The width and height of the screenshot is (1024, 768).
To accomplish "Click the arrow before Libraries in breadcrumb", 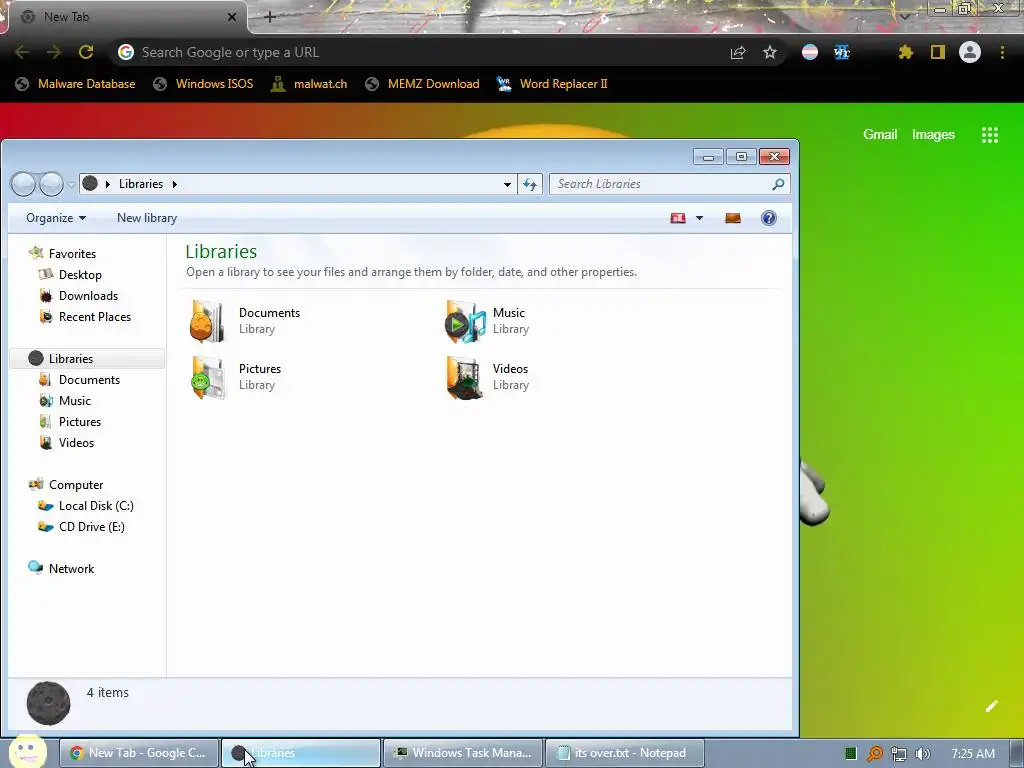I will click(x=108, y=184).
